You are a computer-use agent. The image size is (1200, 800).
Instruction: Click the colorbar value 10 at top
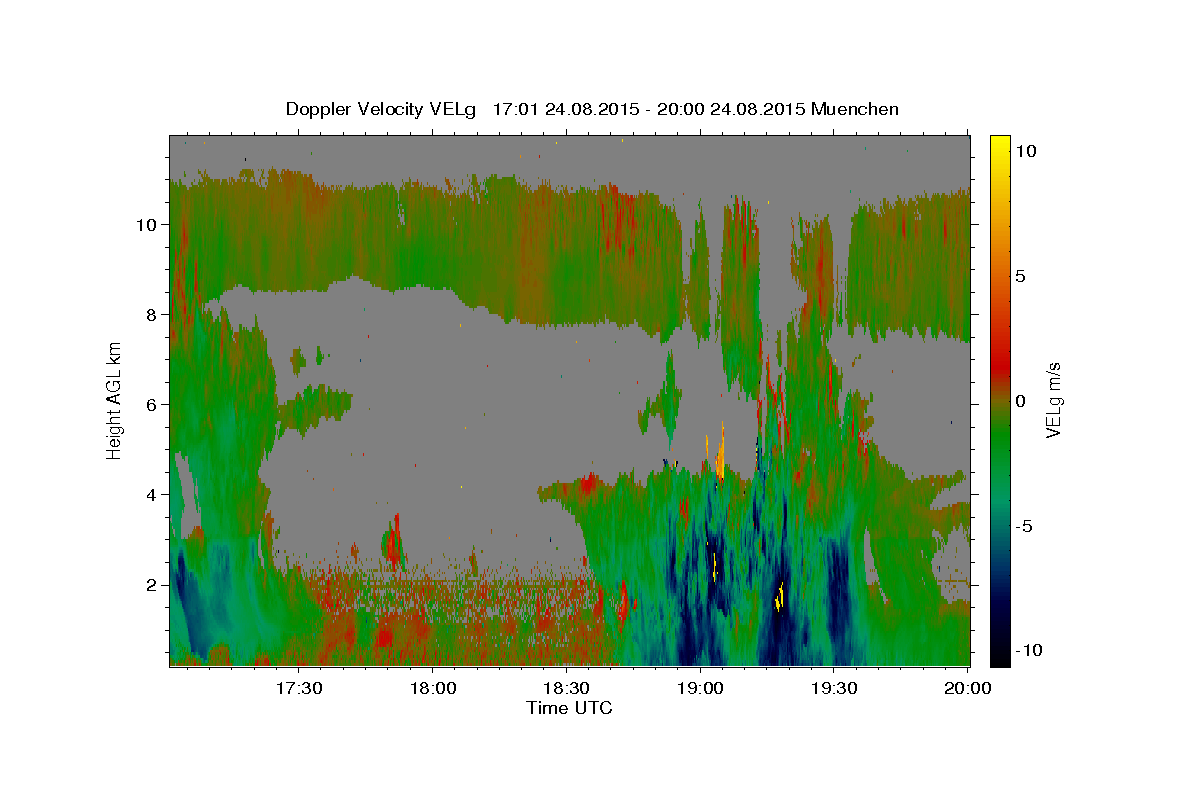(x=1025, y=151)
